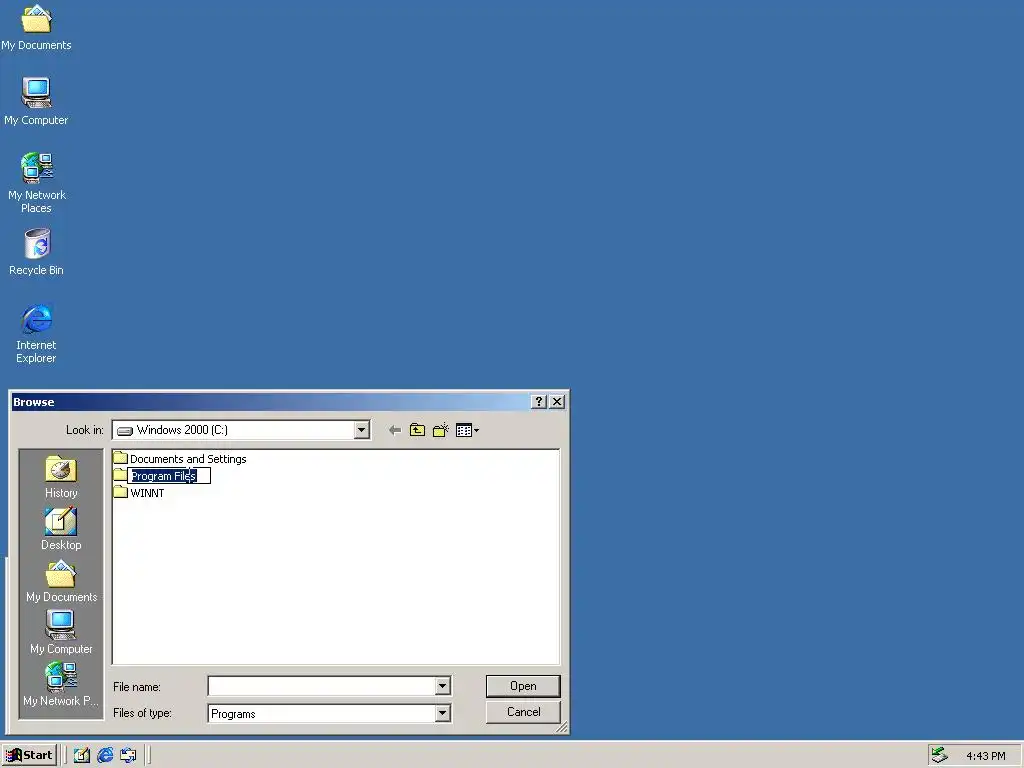1024x768 pixels.
Task: Click the help question mark button
Action: (x=539, y=402)
